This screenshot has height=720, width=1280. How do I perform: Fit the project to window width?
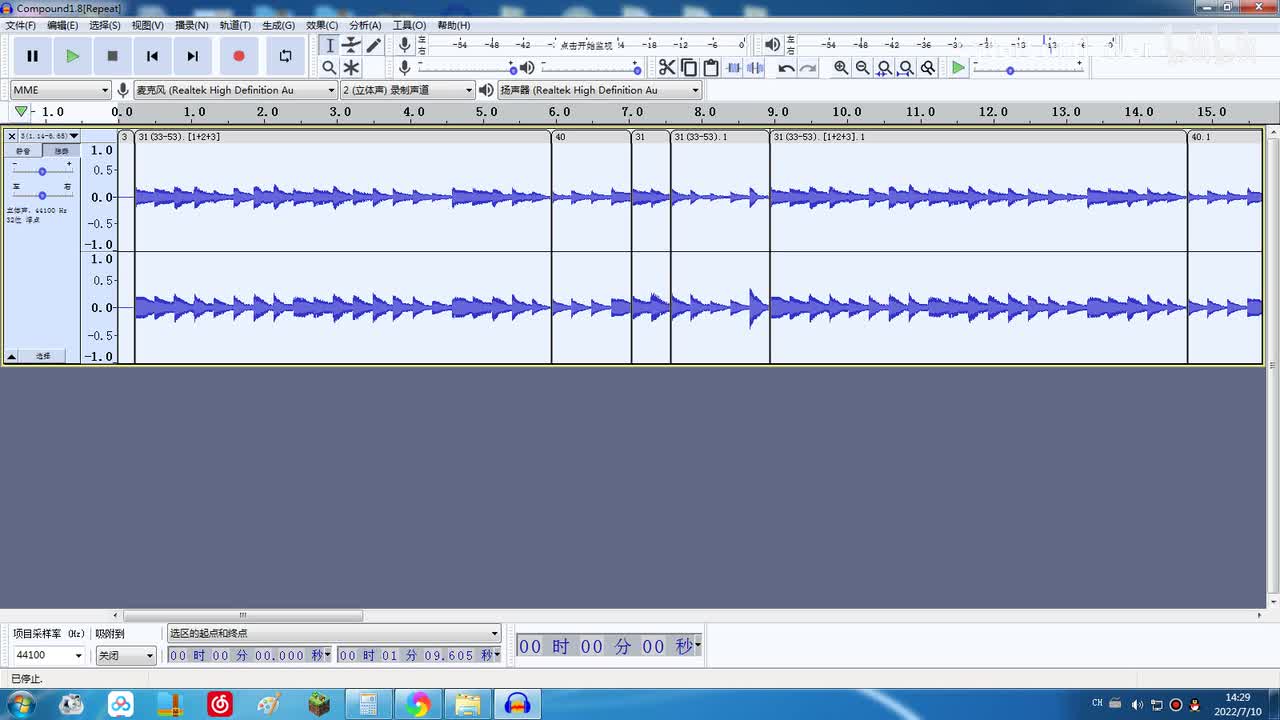pos(906,67)
